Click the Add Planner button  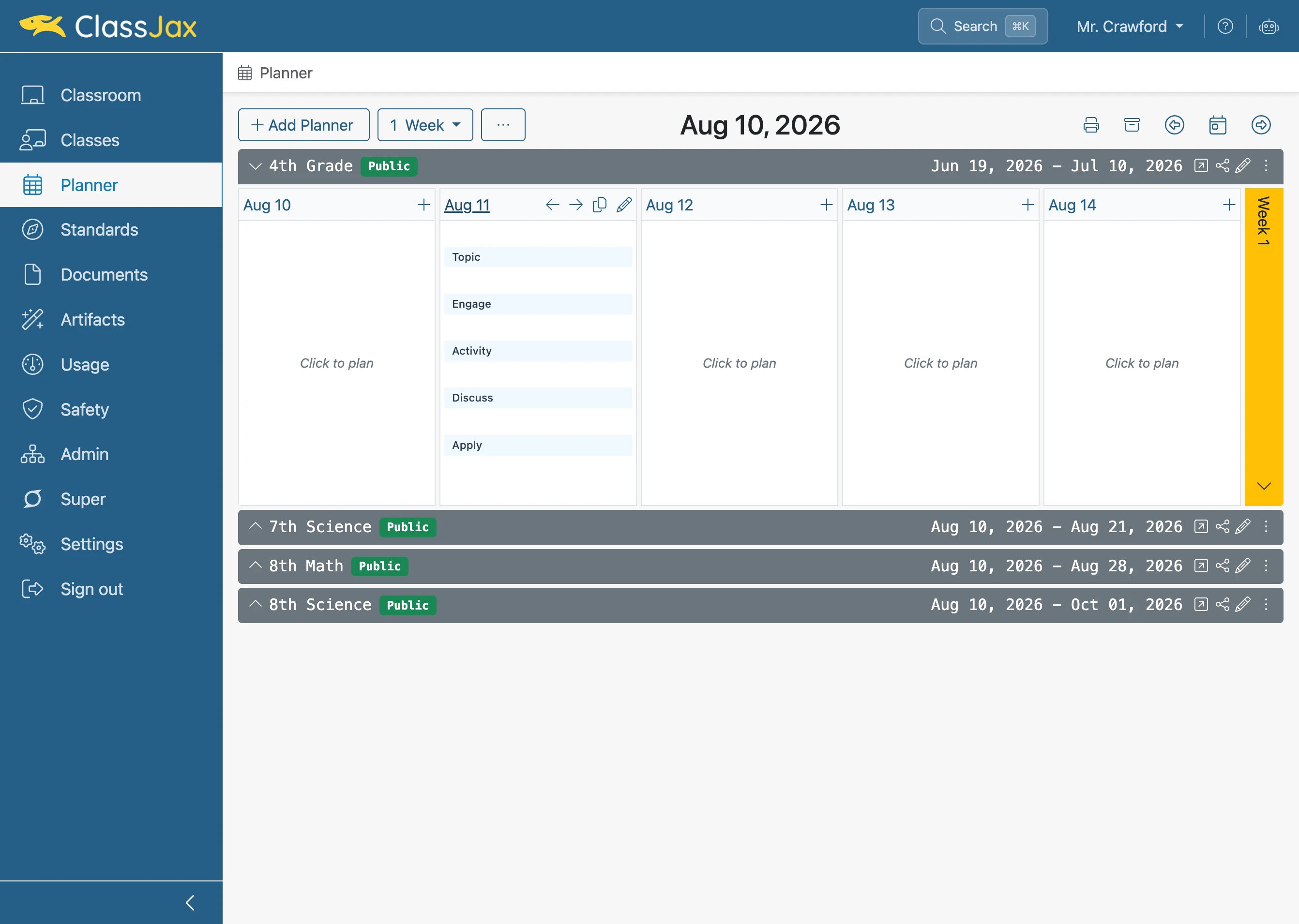[x=303, y=125]
